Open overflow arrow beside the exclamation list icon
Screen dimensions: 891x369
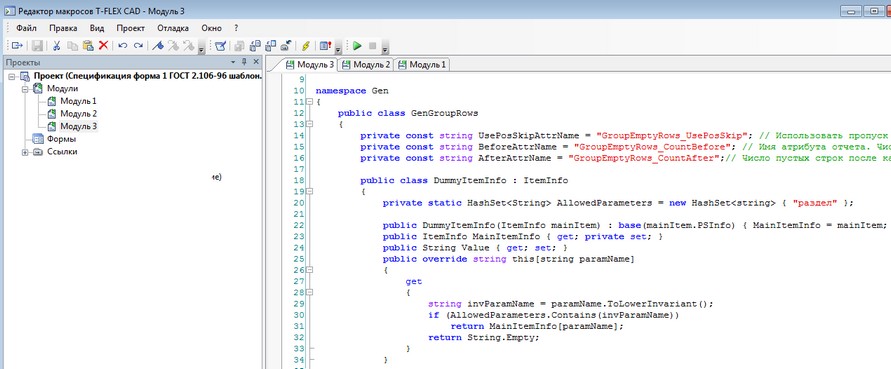[338, 49]
